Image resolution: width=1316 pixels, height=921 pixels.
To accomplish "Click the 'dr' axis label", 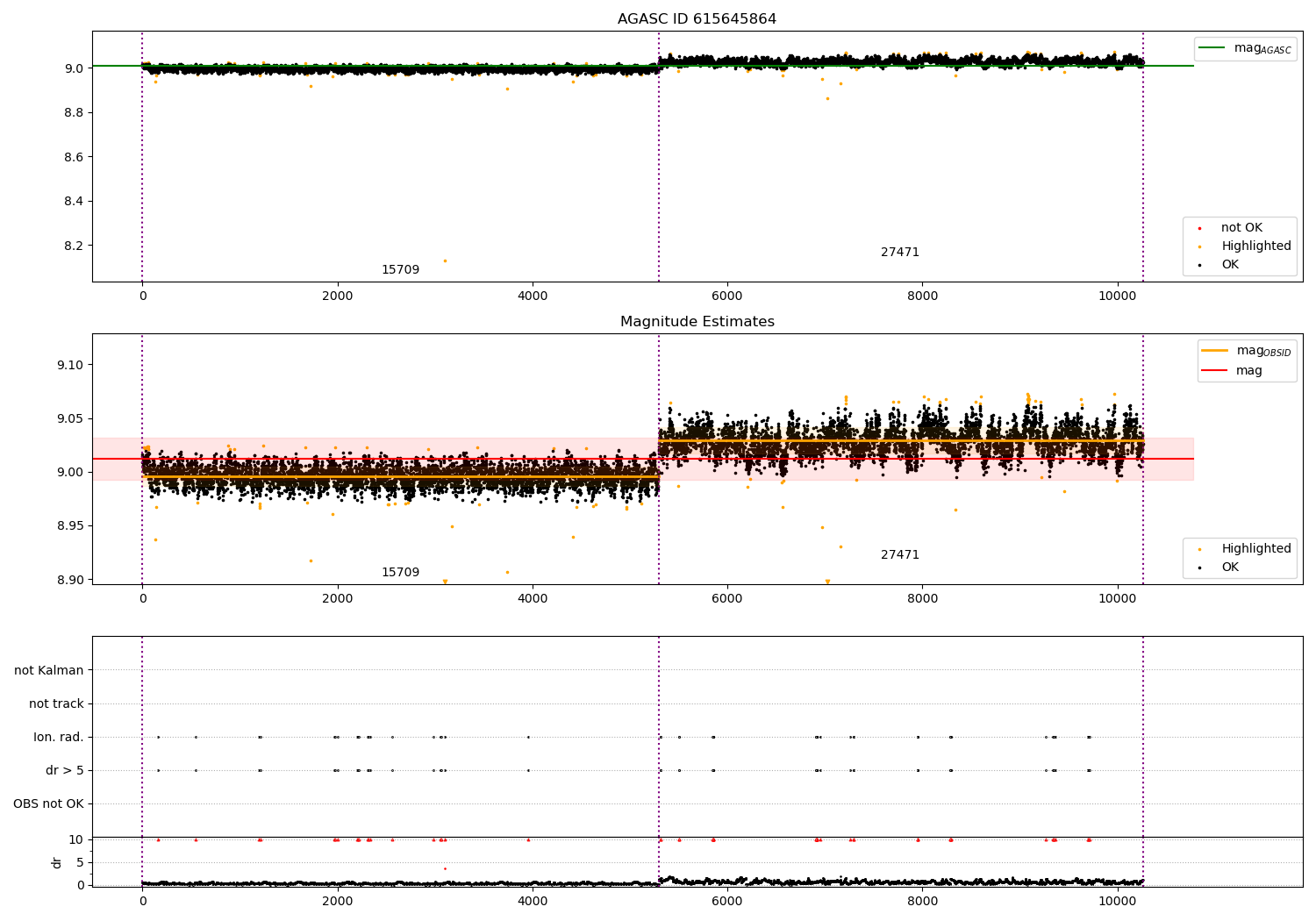I will [x=57, y=862].
